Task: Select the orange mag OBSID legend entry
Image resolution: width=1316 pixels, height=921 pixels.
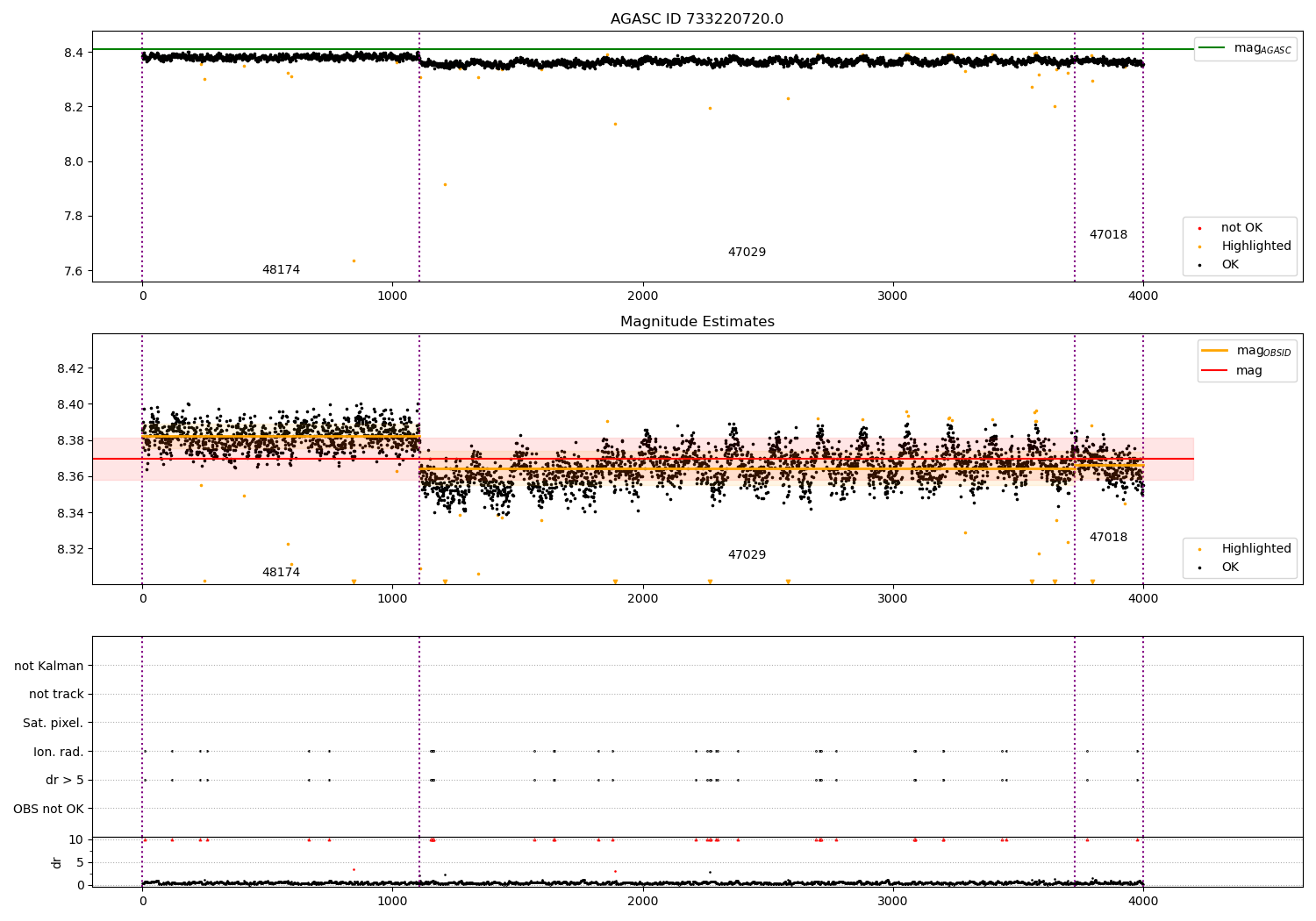Action: (x=1246, y=351)
